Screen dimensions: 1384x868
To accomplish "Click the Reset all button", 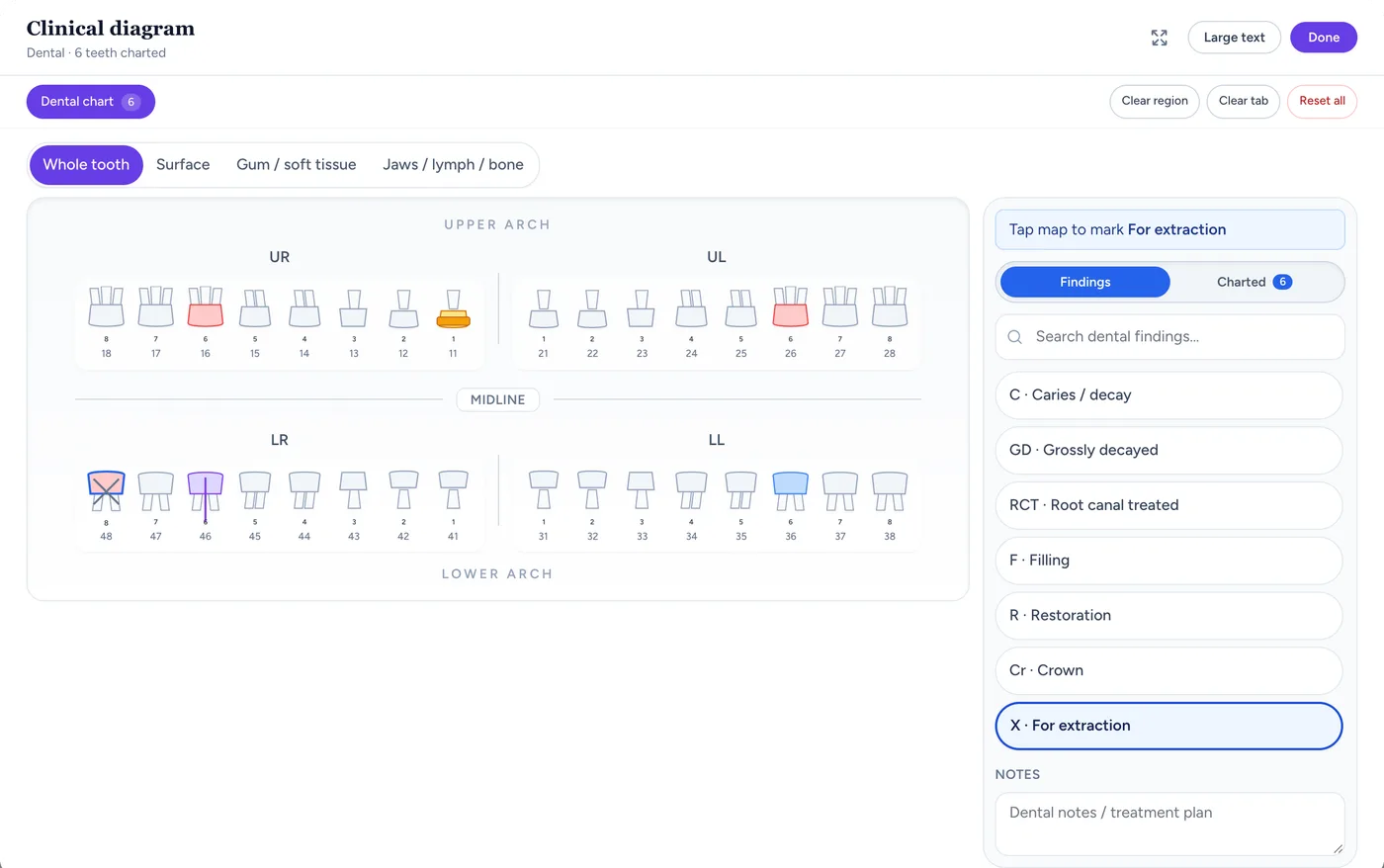I will pyautogui.click(x=1322, y=102).
